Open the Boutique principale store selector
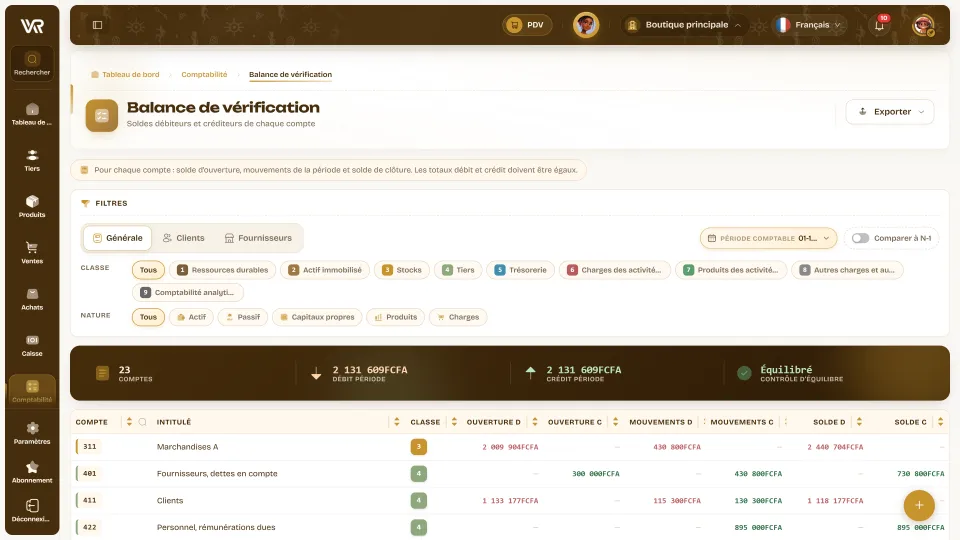Image resolution: width=960 pixels, height=540 pixels. (686, 25)
